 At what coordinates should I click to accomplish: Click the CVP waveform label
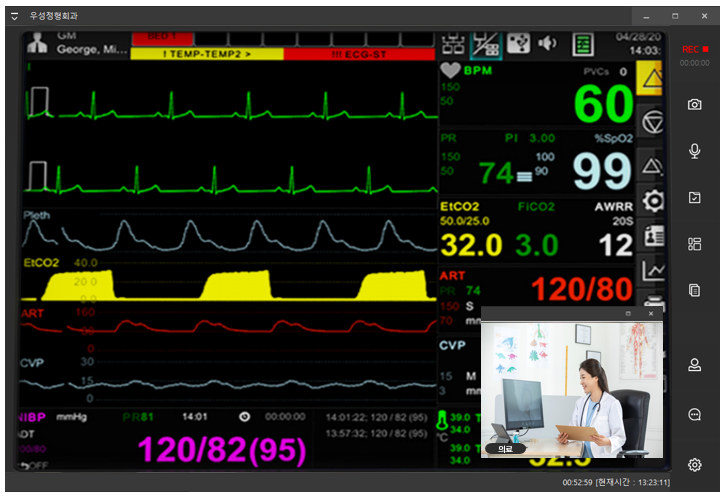31,363
